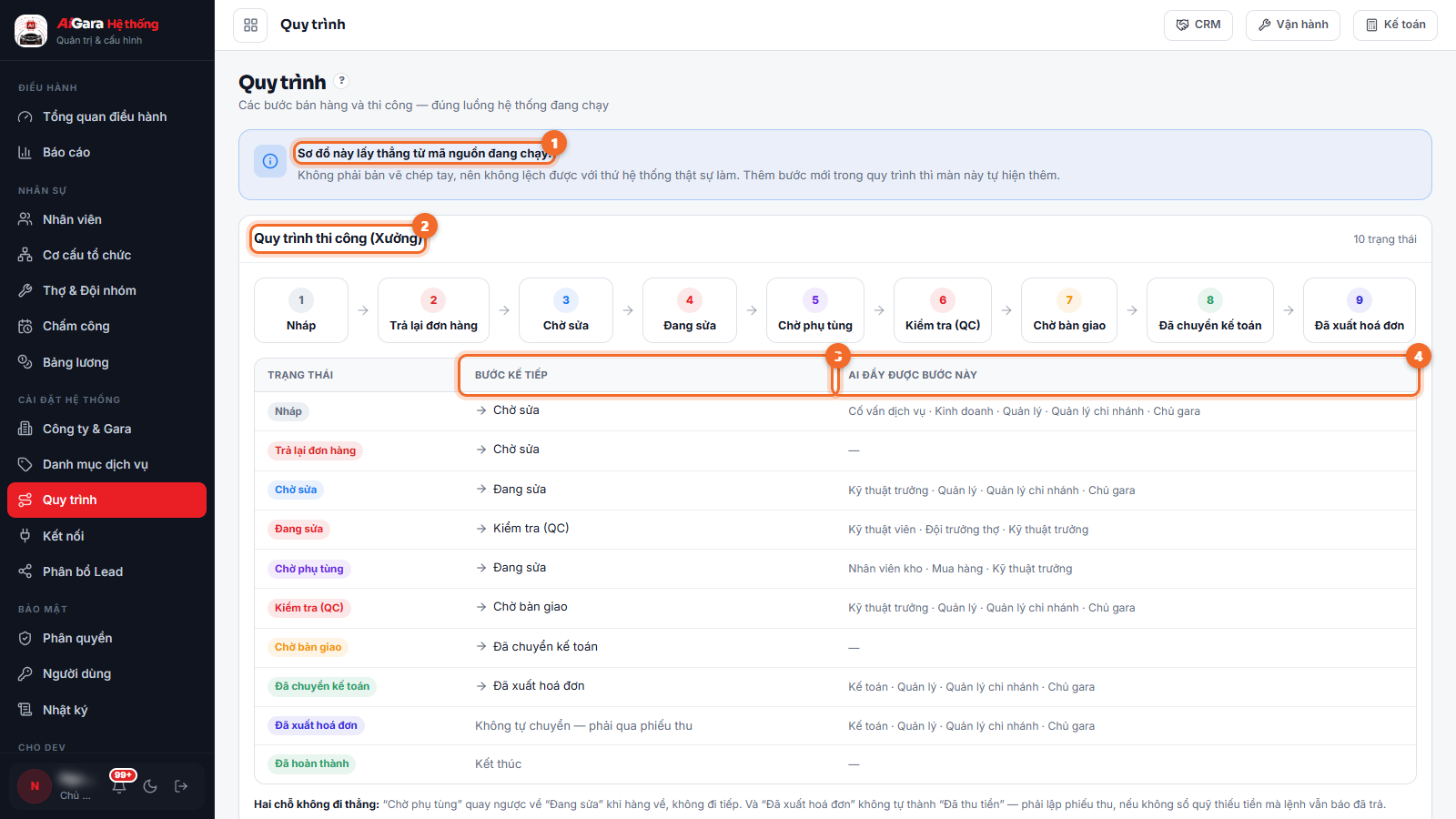Click the Kết nối plug icon

25,536
